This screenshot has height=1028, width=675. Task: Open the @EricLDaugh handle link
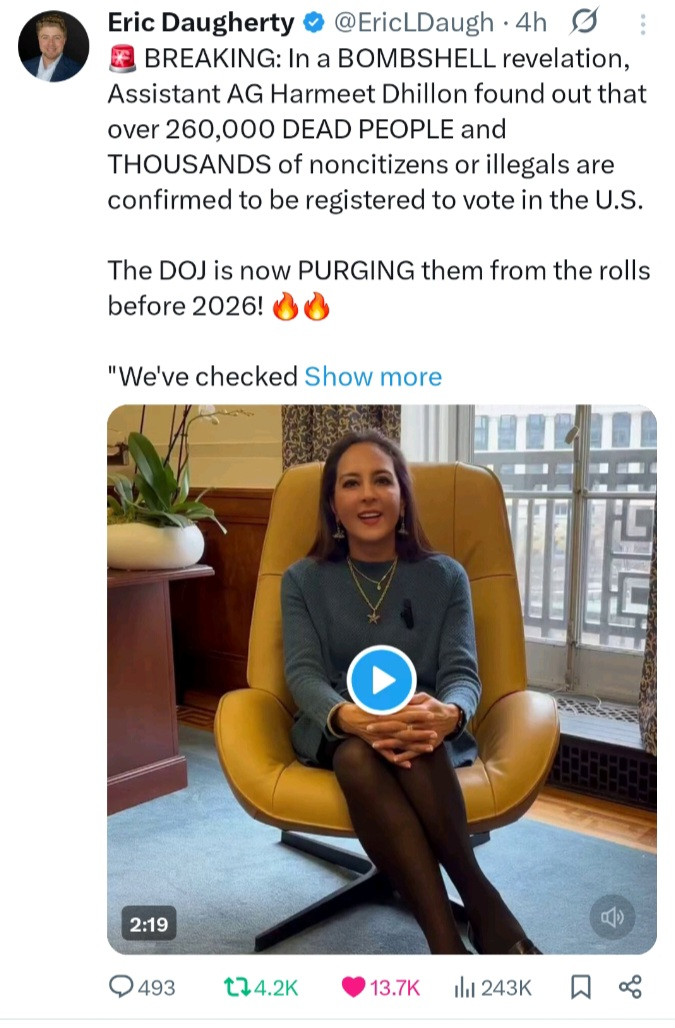(413, 23)
